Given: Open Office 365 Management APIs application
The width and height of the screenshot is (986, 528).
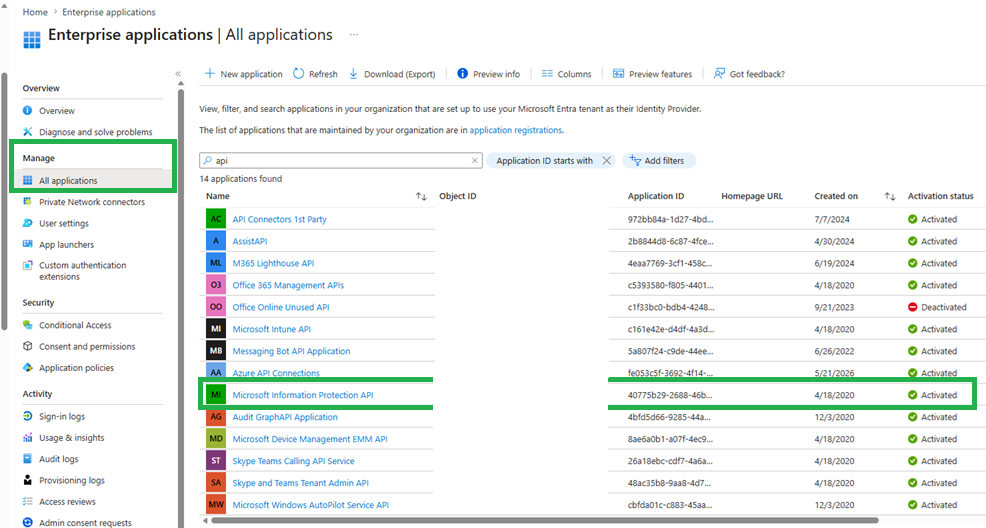Looking at the screenshot, I should pos(288,285).
